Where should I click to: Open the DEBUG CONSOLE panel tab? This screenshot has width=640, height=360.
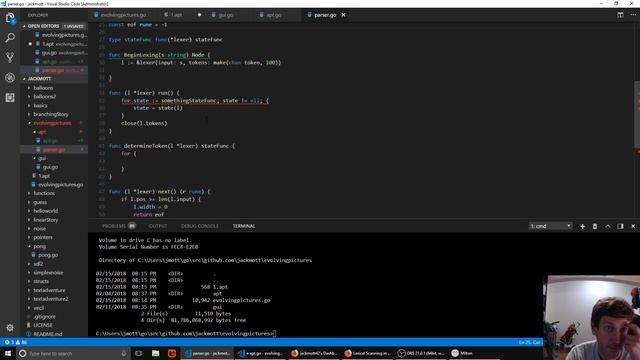[x=200, y=226]
